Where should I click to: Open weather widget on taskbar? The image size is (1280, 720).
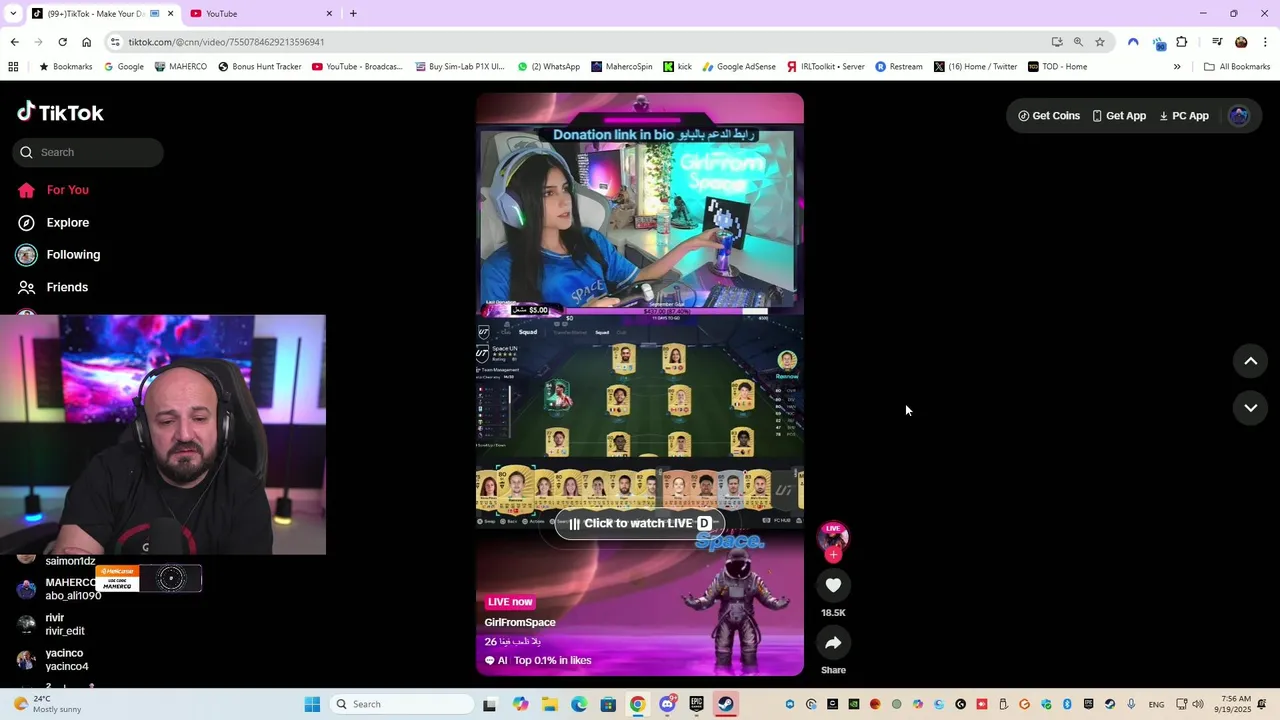click(47, 704)
